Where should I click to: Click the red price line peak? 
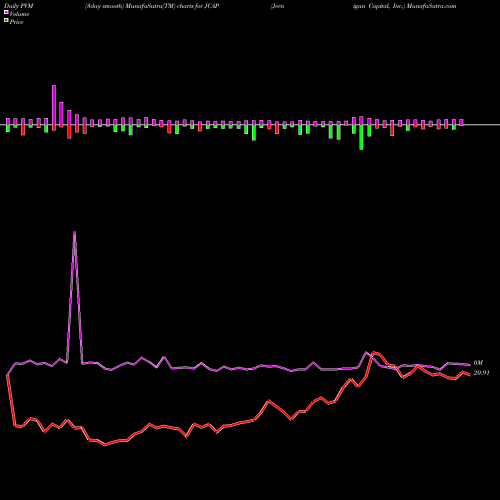click(x=374, y=352)
